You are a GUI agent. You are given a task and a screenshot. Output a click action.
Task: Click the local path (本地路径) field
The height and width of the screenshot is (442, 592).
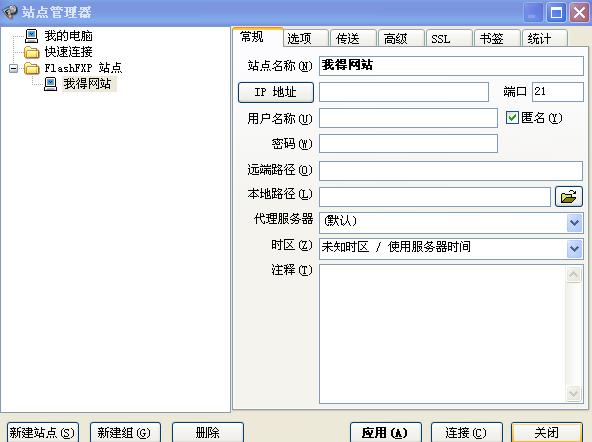click(x=435, y=197)
